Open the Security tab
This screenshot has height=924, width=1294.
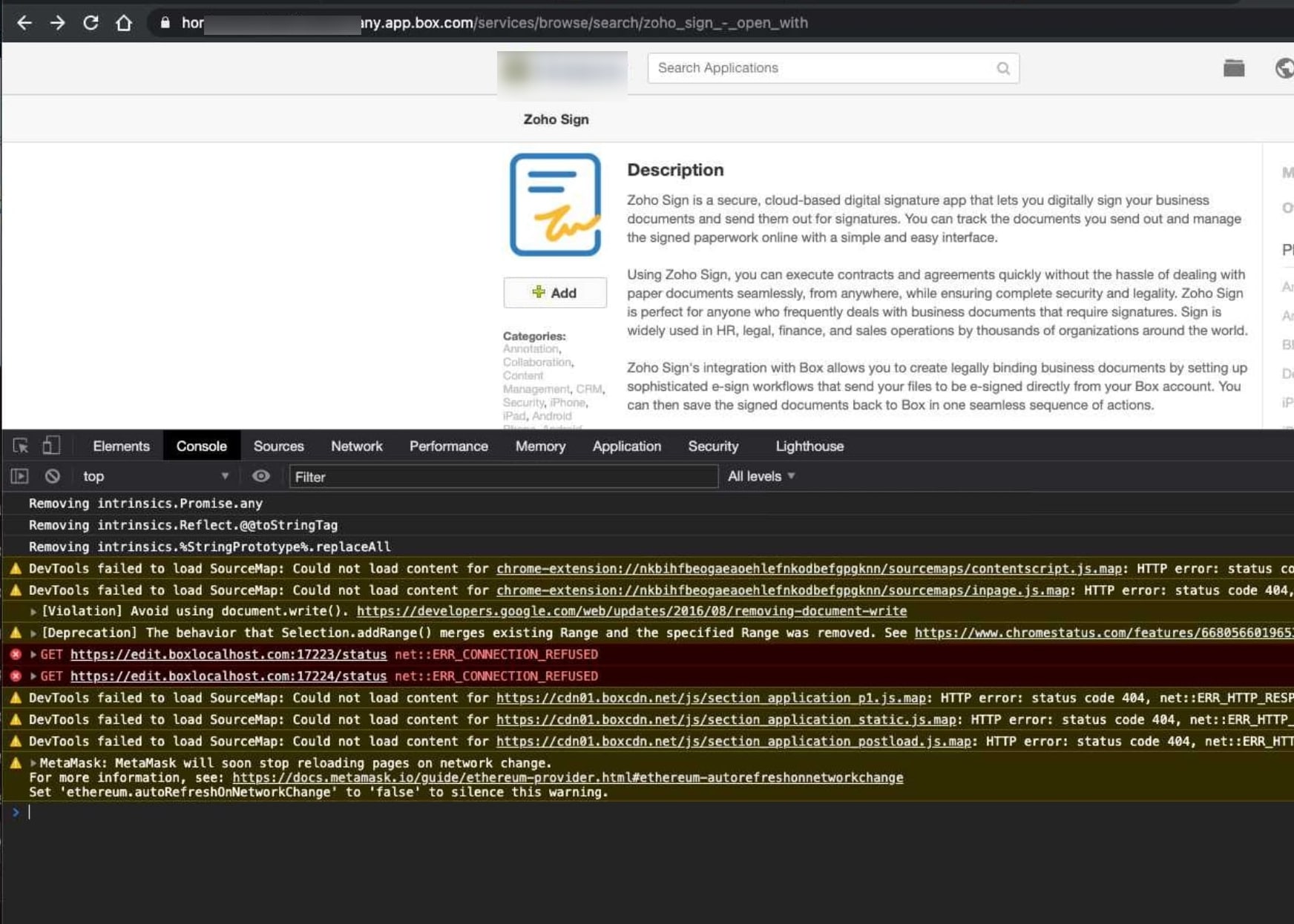[x=712, y=446]
